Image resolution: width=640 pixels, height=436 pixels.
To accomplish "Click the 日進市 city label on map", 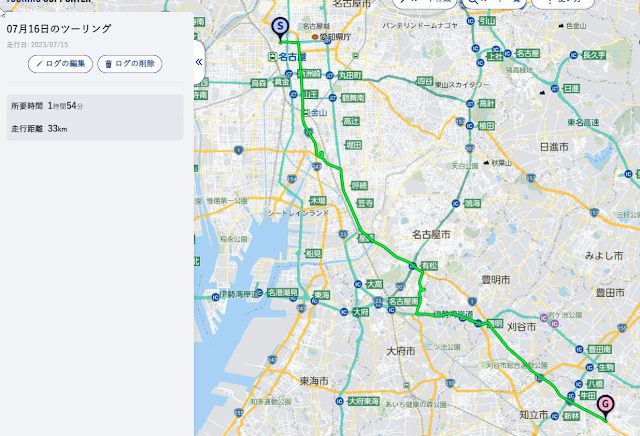I will [554, 147].
